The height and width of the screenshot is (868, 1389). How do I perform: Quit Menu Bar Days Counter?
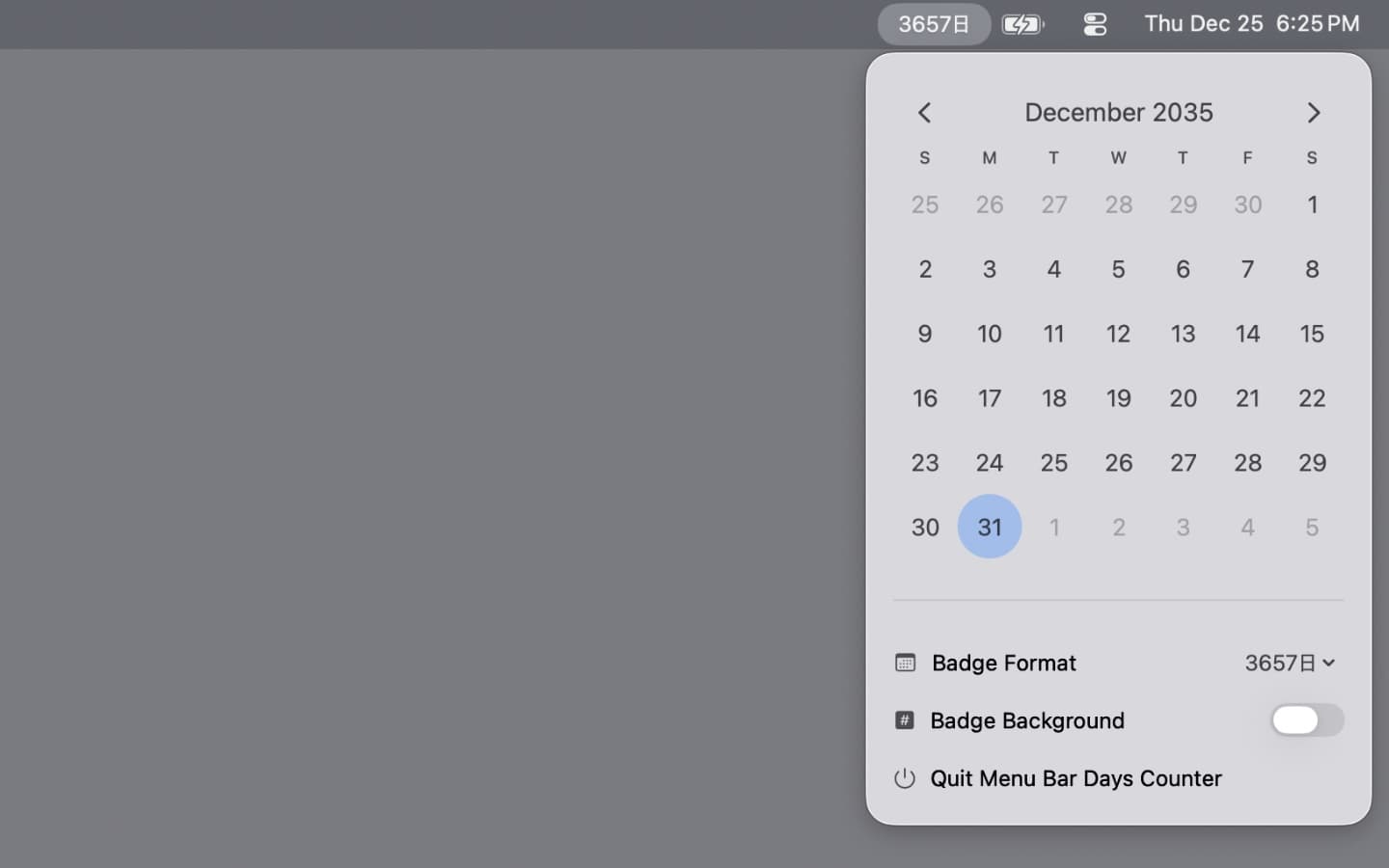1076,778
